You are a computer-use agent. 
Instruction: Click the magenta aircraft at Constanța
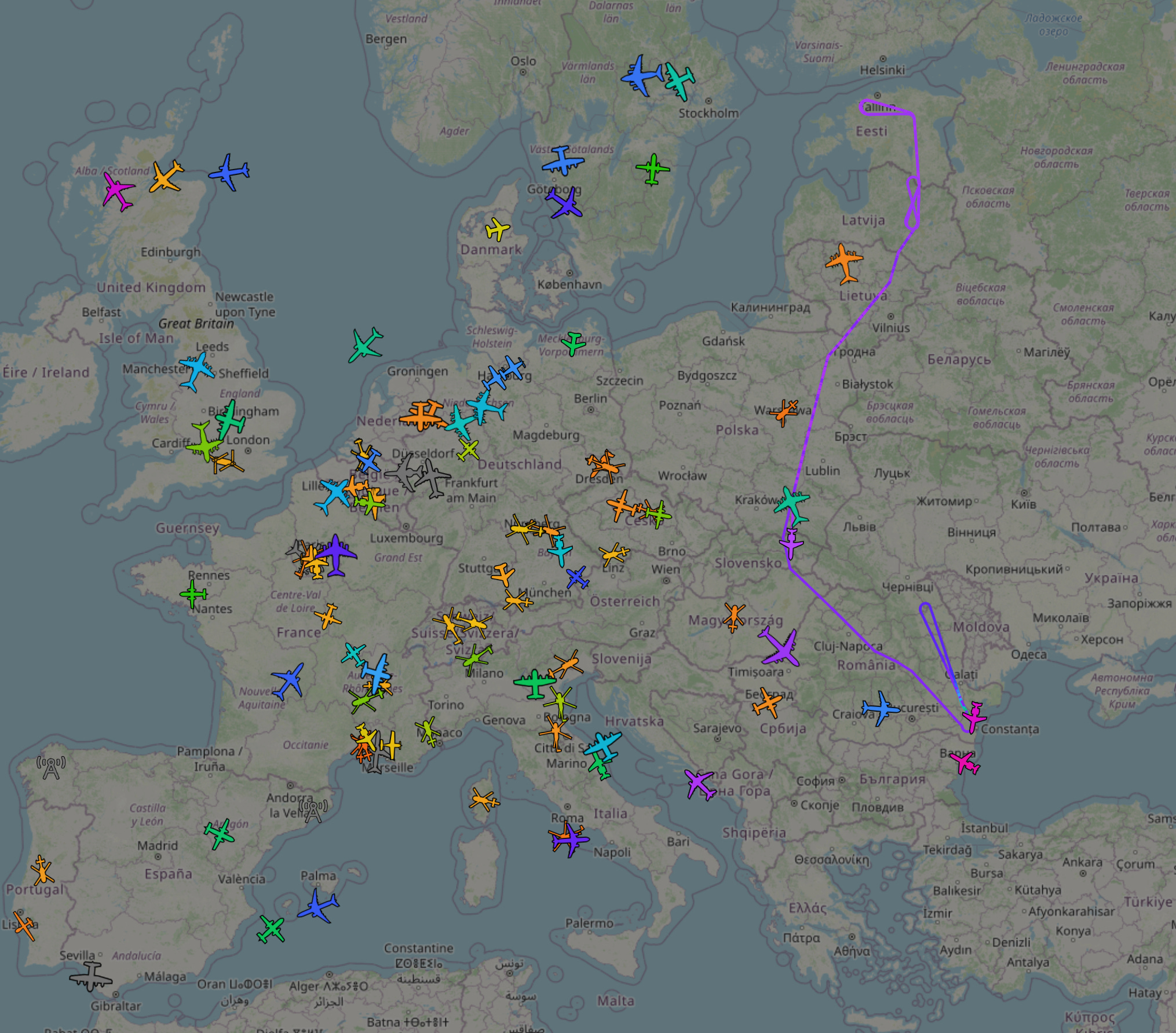click(974, 717)
